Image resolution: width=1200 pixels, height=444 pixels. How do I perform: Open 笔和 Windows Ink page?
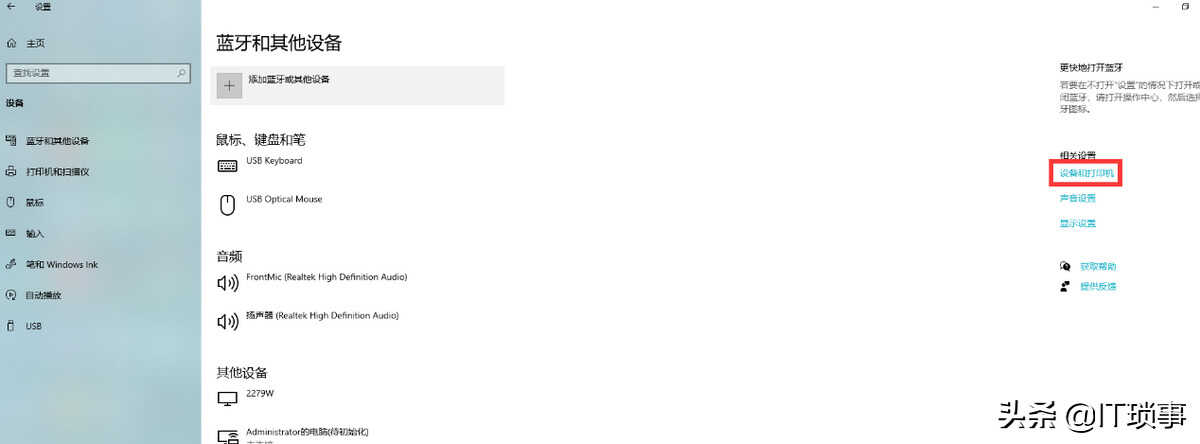point(61,265)
